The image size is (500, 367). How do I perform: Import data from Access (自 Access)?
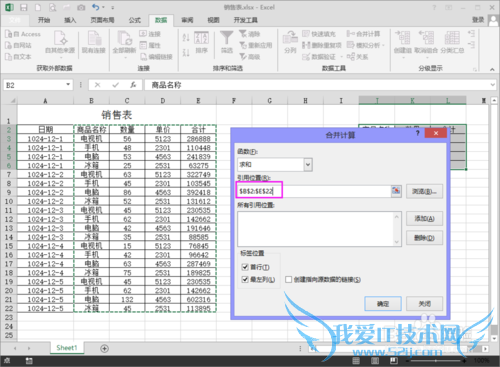pos(23,34)
